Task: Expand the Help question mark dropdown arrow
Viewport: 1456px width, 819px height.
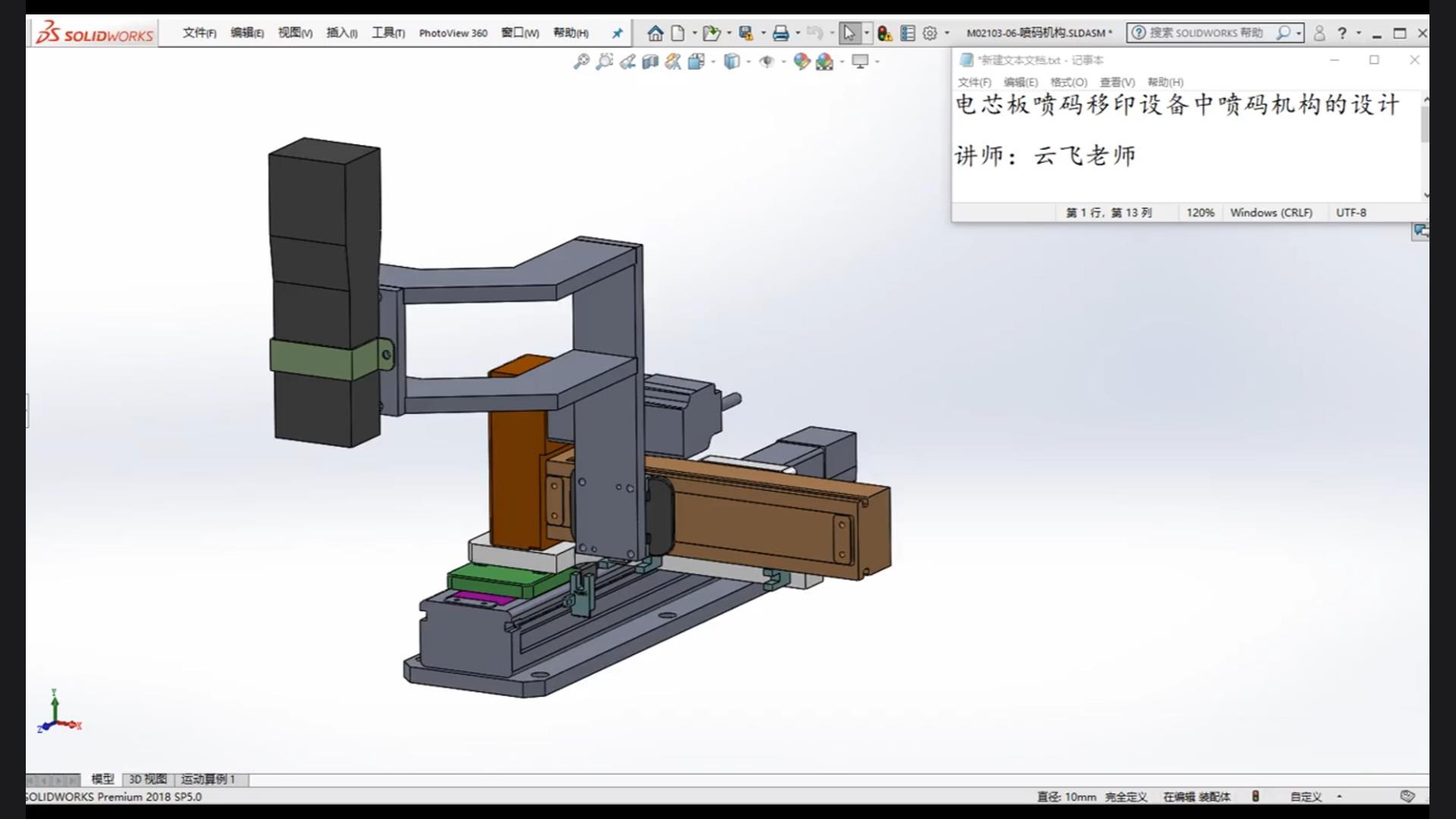Action: (x=1358, y=33)
